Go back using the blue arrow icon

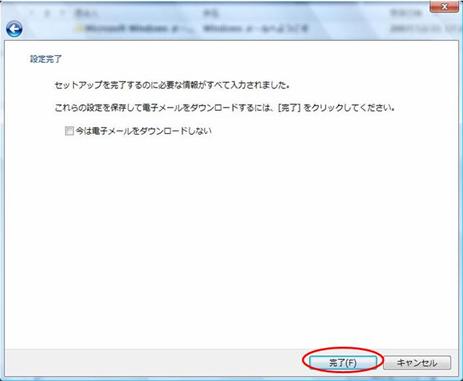[14, 29]
